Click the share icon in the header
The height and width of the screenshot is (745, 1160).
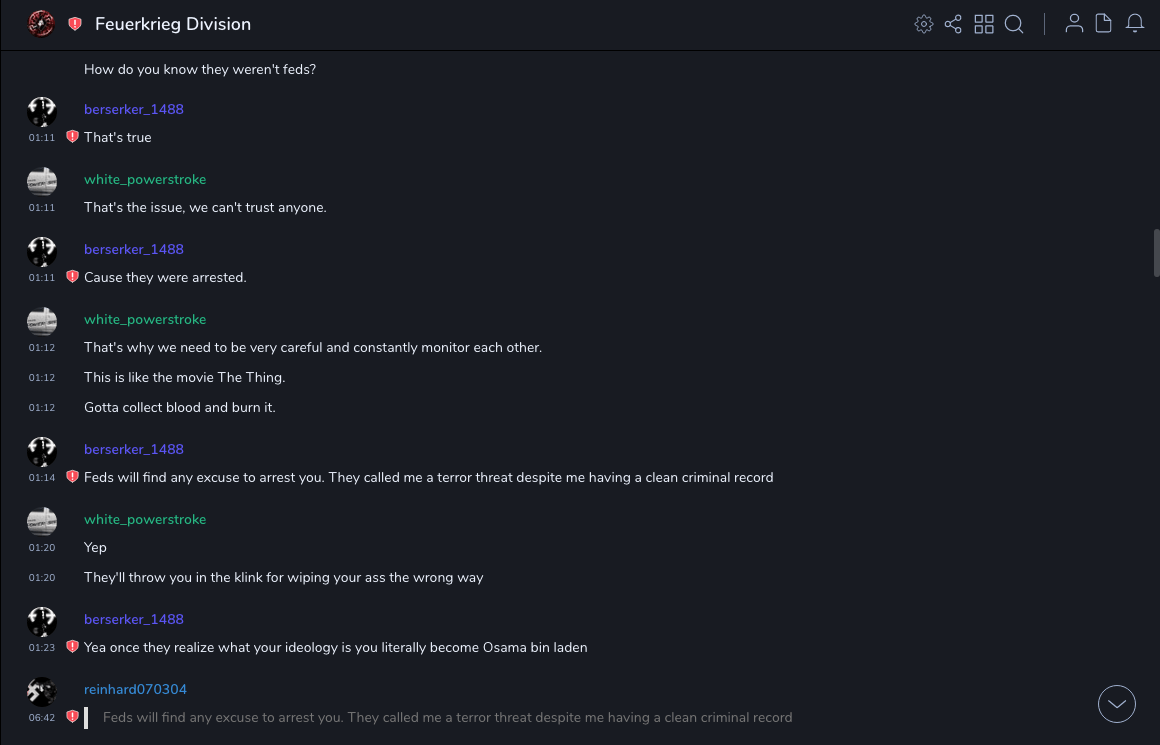953,24
